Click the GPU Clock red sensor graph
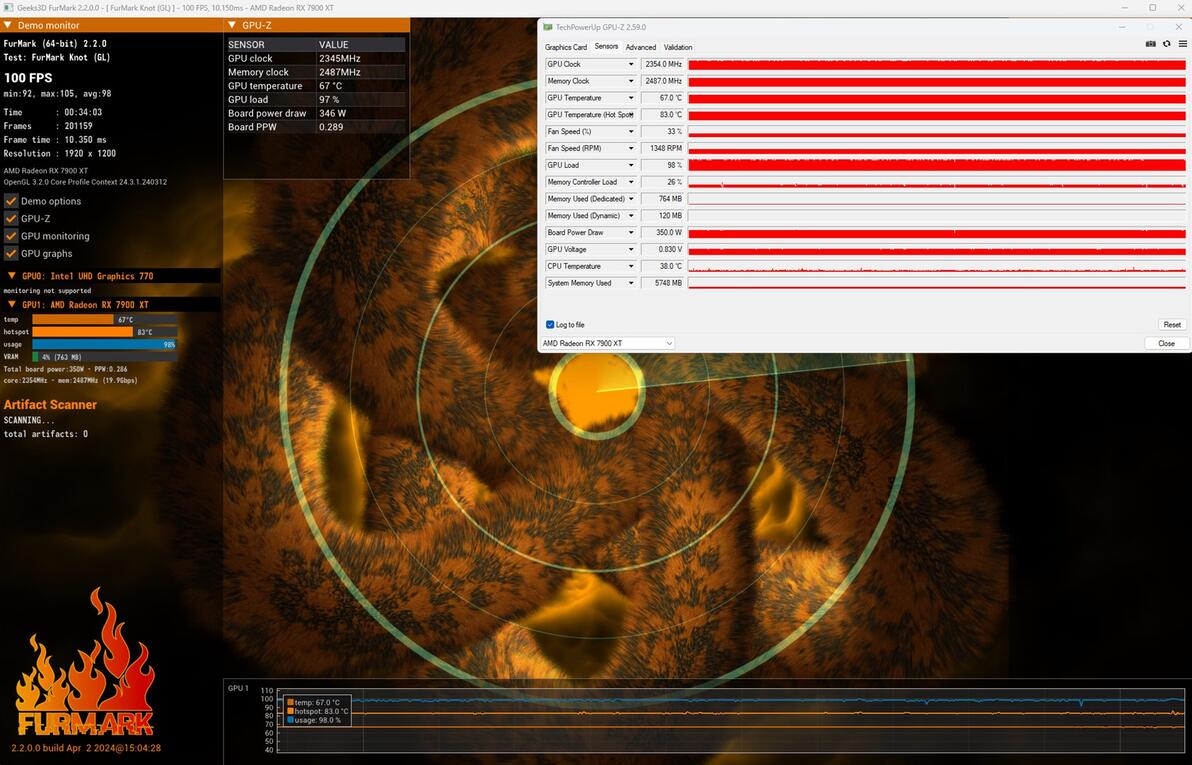Screen dimensions: 1192x765 coord(937,64)
